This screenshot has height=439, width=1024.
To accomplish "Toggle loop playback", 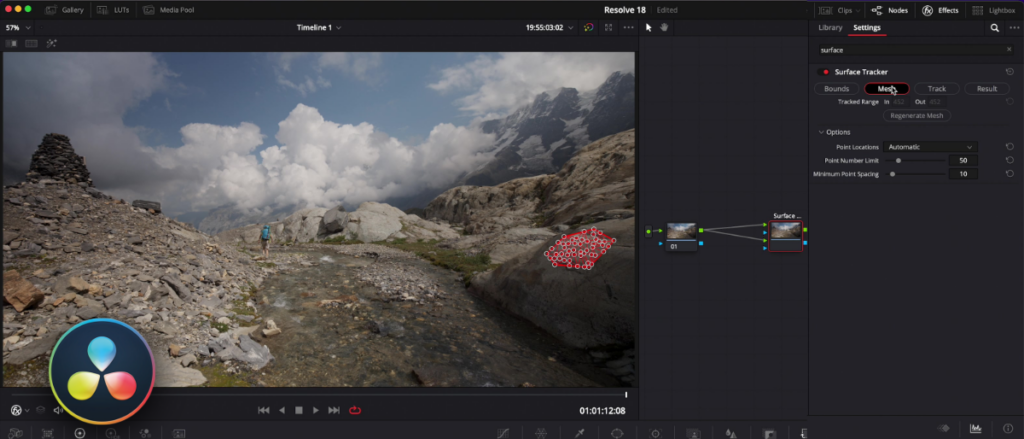I will click(x=355, y=410).
